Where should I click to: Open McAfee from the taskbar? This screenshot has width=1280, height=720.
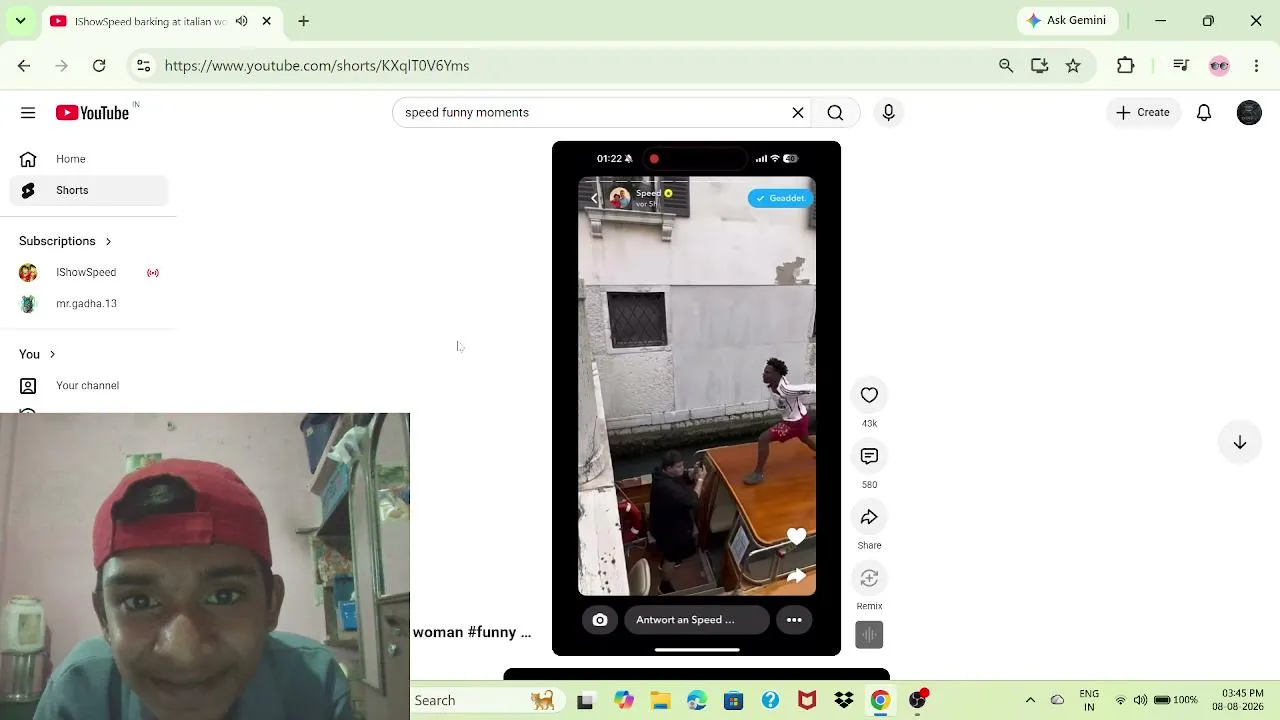click(x=807, y=701)
